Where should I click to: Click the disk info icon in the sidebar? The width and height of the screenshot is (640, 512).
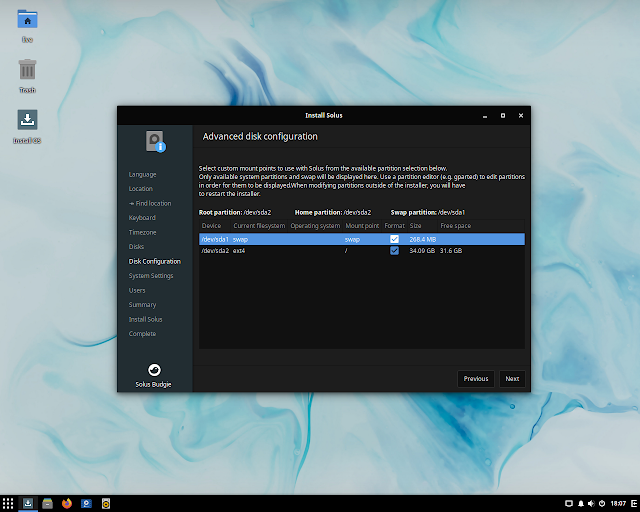click(156, 142)
